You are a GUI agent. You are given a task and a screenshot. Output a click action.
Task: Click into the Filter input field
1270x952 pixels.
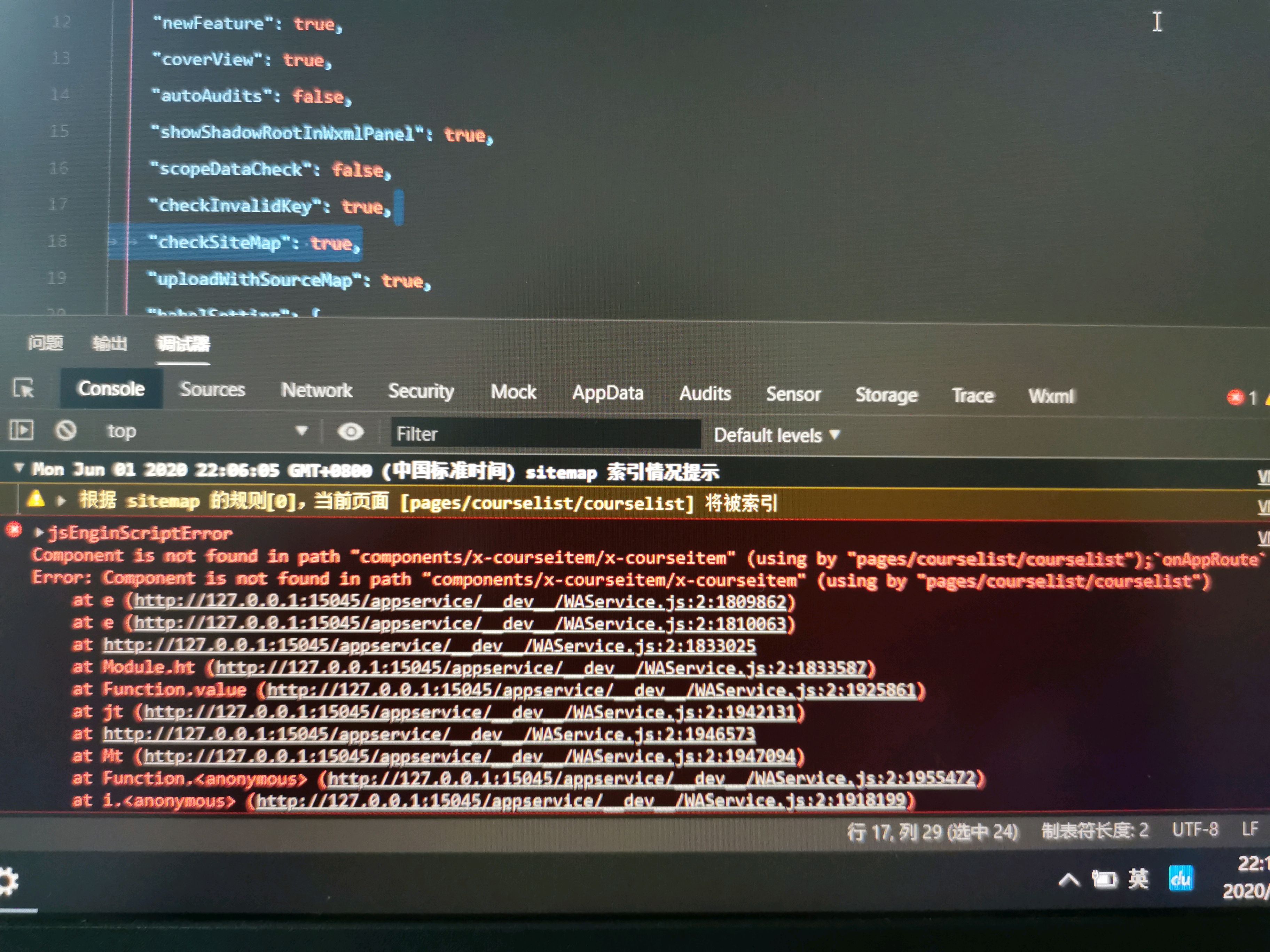546,434
